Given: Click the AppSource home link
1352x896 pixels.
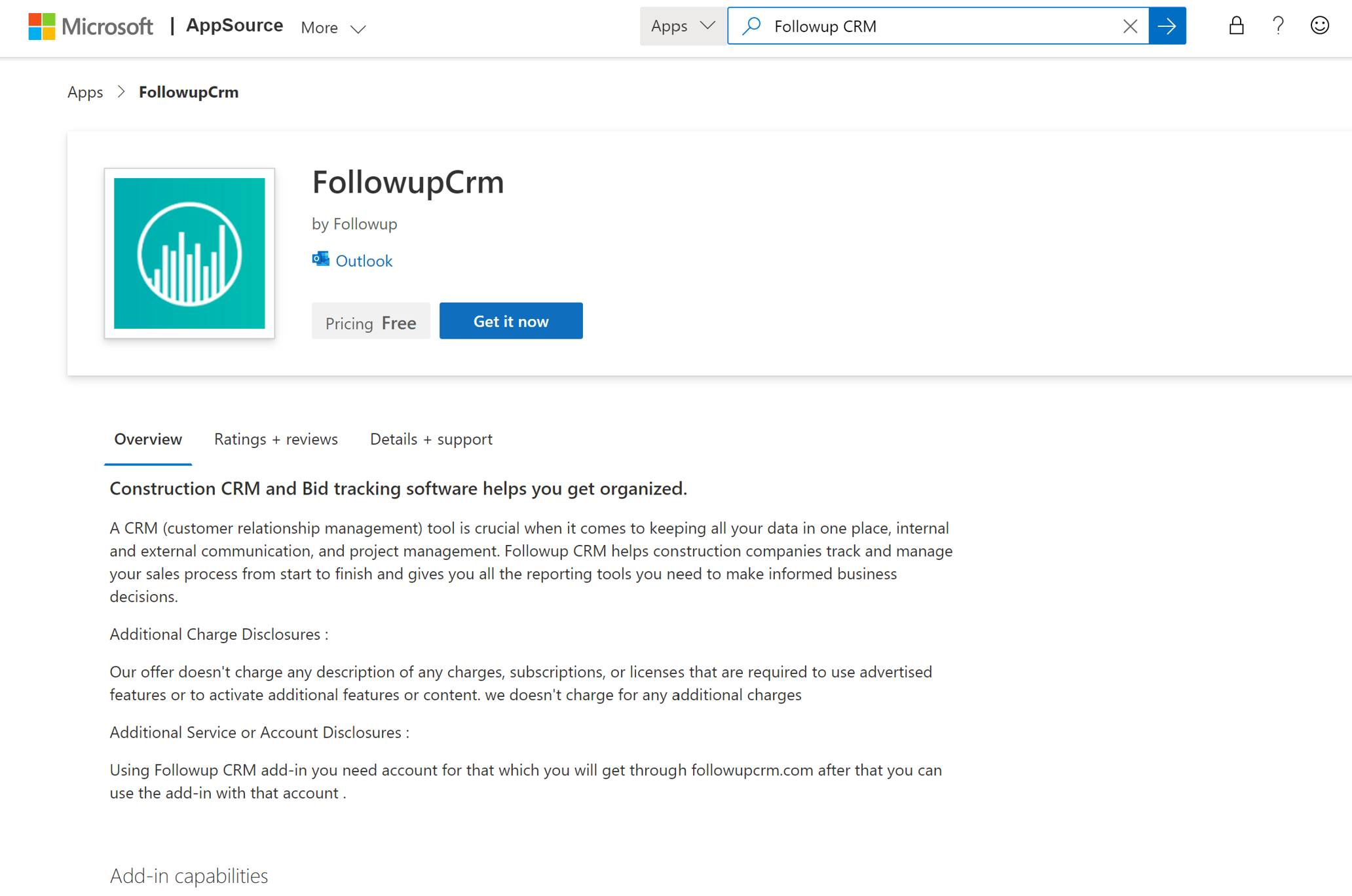Looking at the screenshot, I should [235, 26].
